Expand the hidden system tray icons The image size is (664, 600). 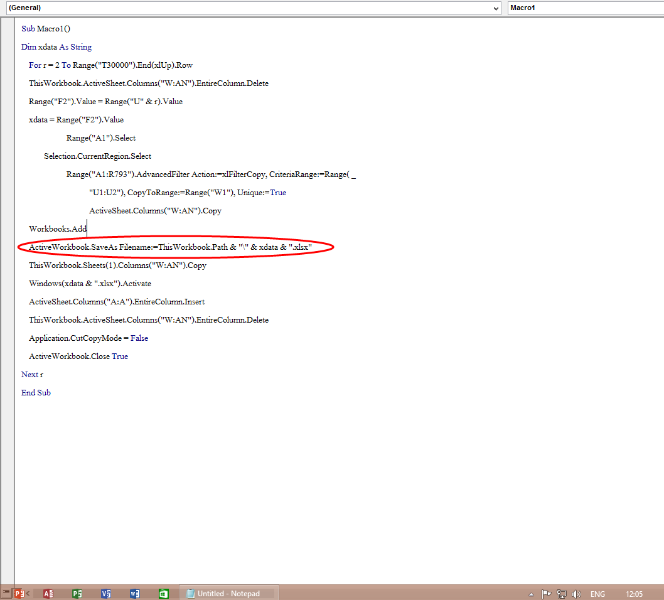point(533,593)
